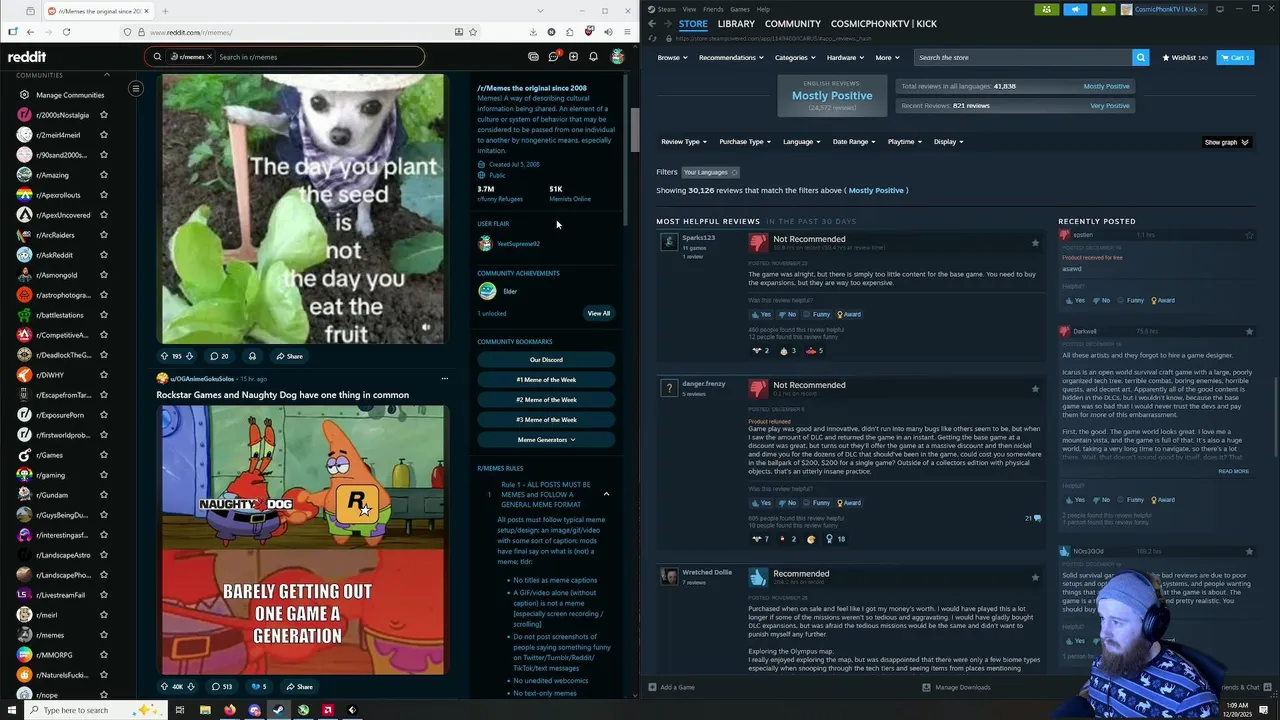1280x720 pixels.
Task: Open Firefox downloads arrow icon
Action: (533, 32)
